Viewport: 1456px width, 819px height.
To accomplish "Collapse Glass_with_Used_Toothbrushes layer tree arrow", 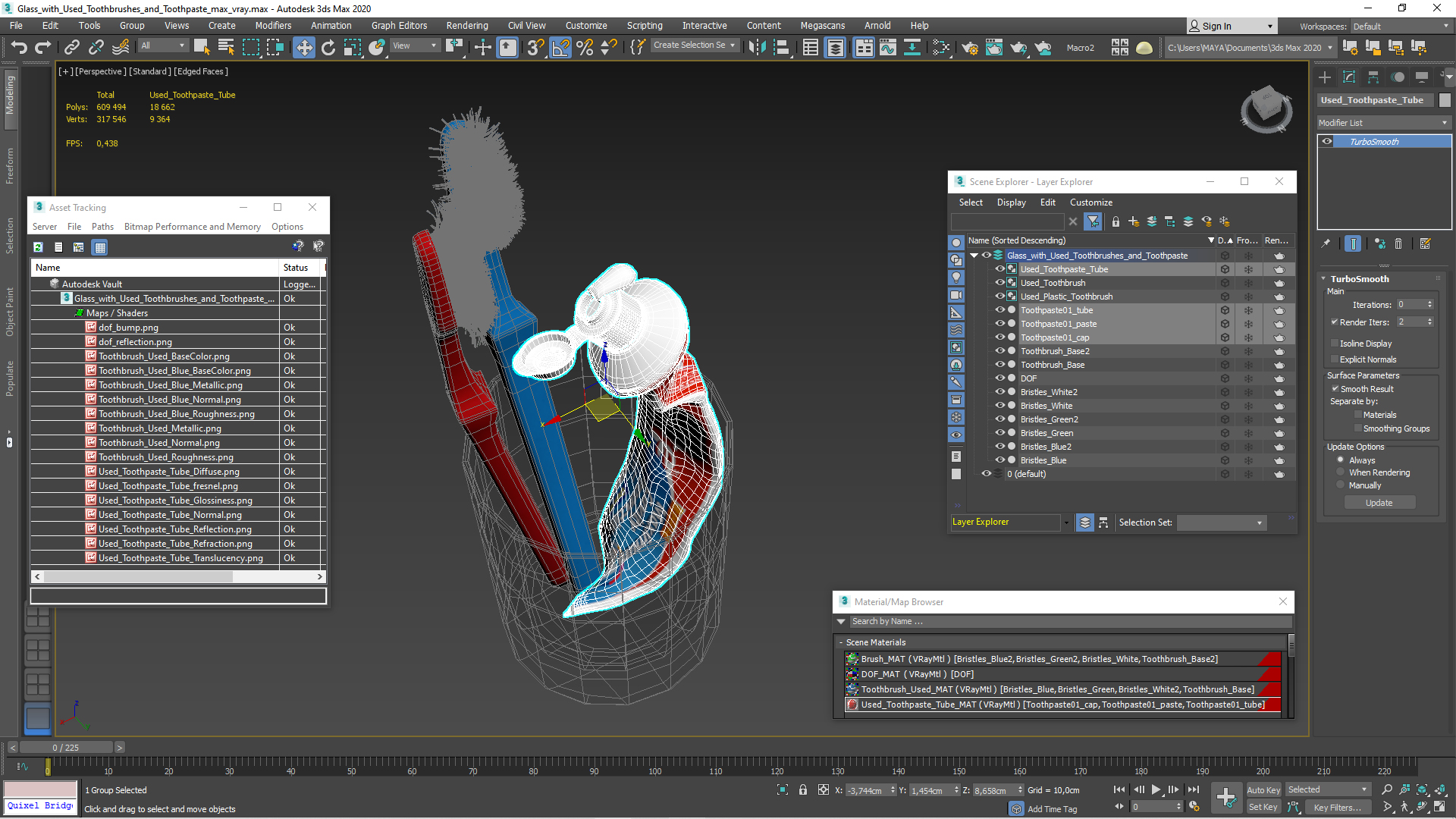I will click(974, 256).
